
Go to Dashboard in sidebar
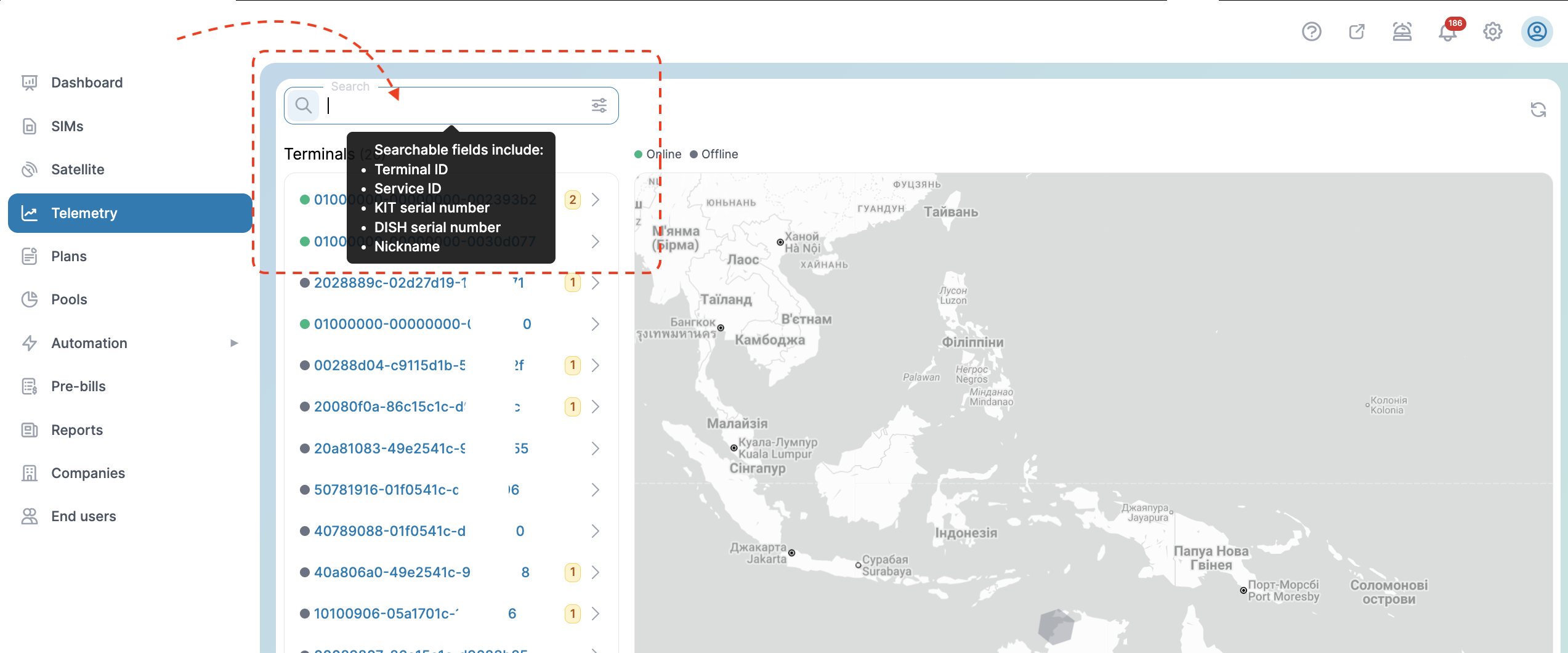point(87,83)
